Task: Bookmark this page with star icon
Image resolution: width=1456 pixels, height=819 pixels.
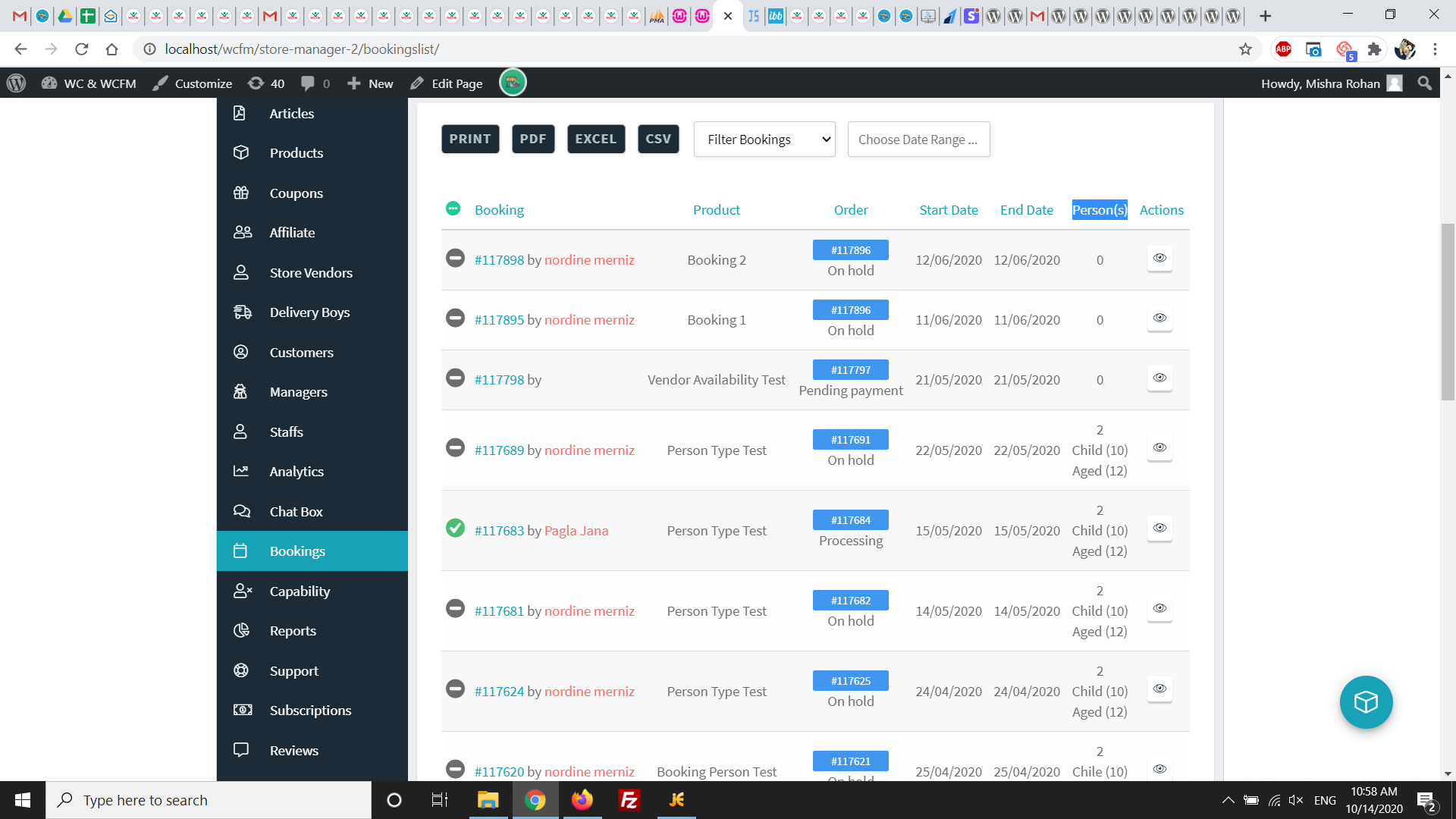Action: (1245, 49)
